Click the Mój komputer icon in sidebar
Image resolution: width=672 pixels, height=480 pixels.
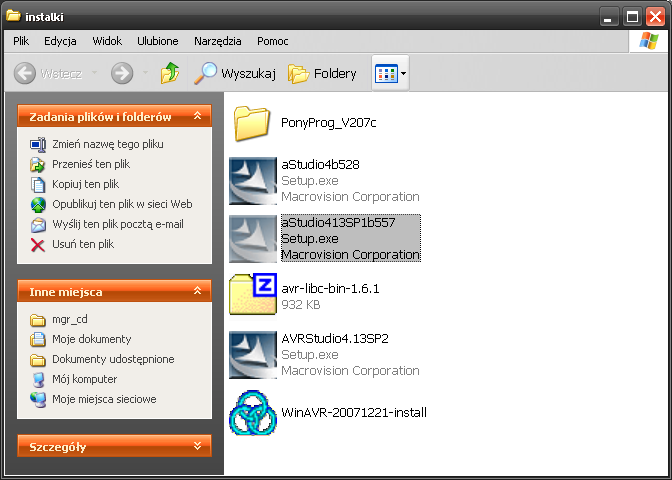pos(38,379)
